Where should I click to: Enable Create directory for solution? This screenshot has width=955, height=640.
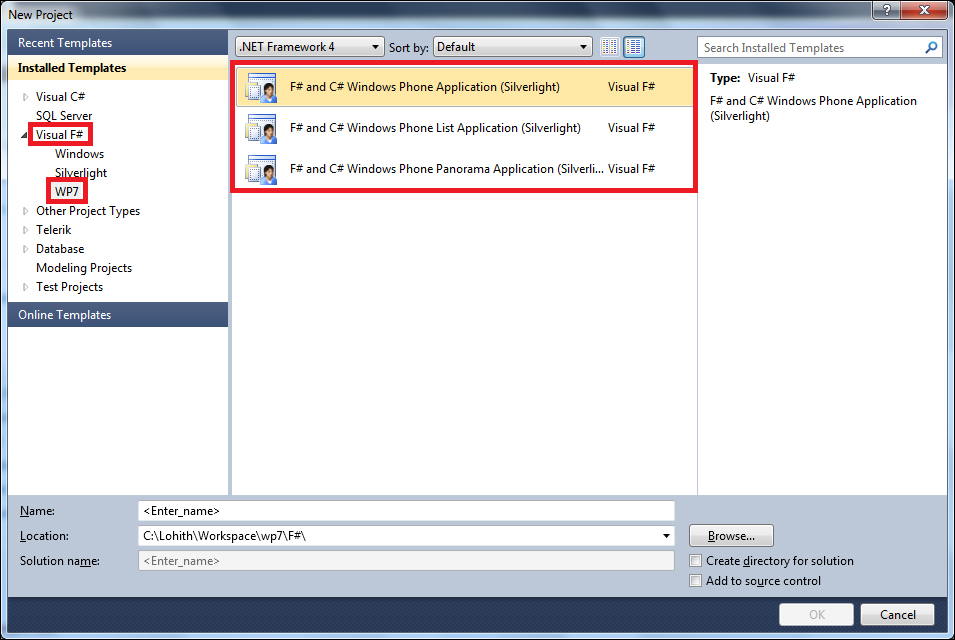(696, 560)
